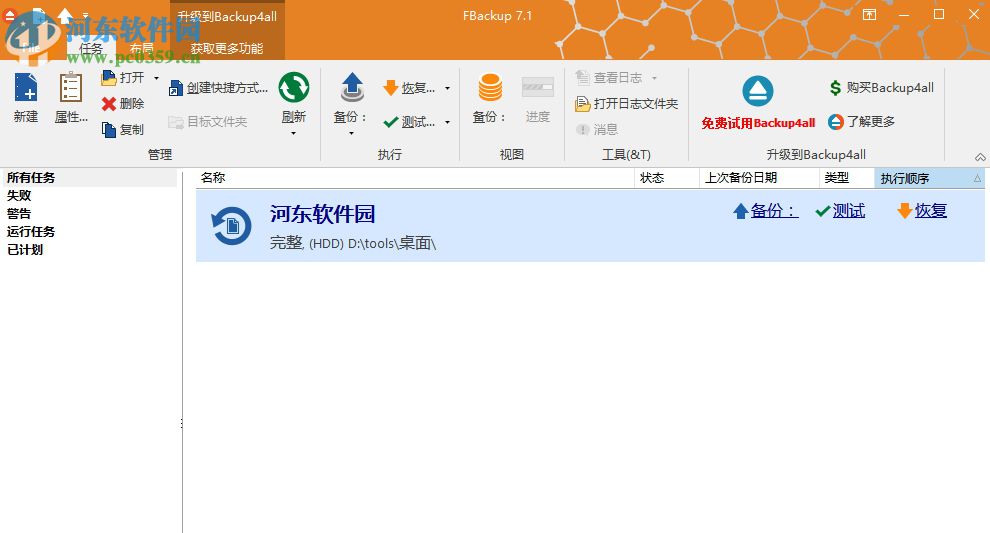Image resolution: width=990 pixels, height=533 pixels.
Task: Open the Get more features (获取更多功能) tab
Action: [227, 48]
